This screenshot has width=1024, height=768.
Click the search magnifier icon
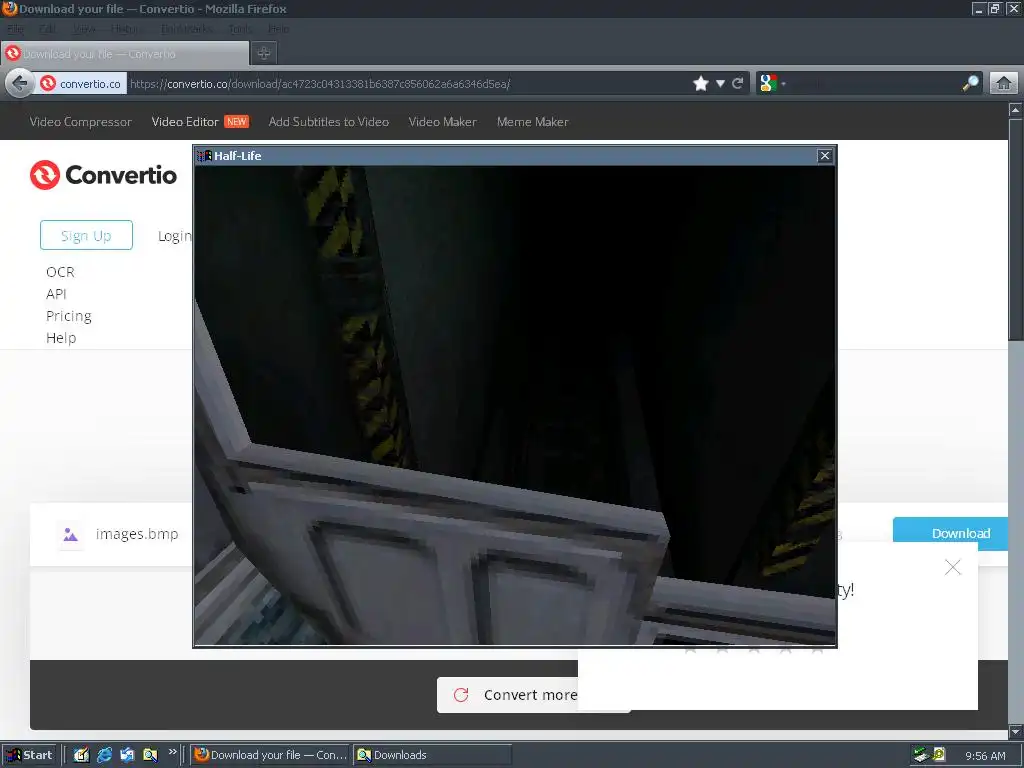[970, 84]
